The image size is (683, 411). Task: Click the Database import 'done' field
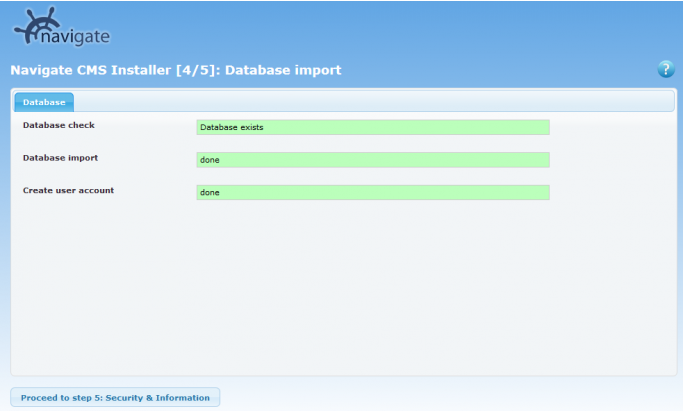[x=373, y=160]
